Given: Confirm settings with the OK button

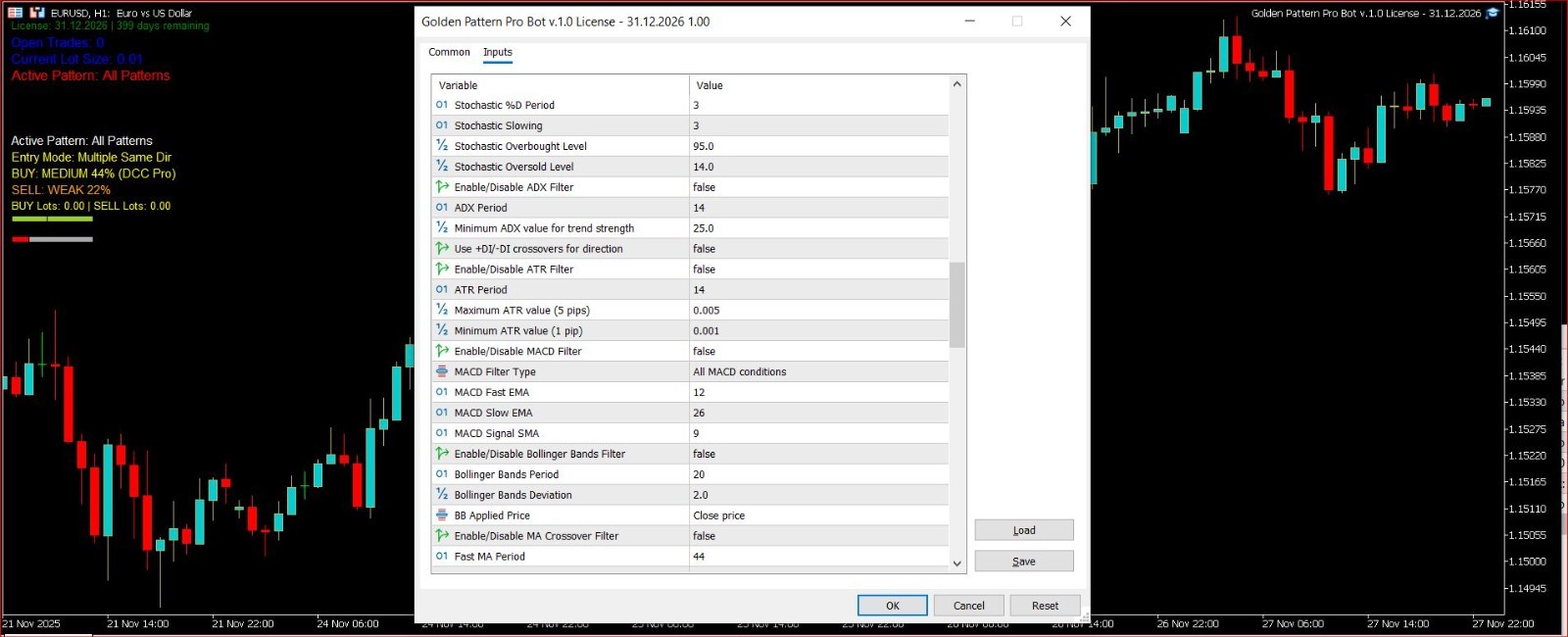Looking at the screenshot, I should pyautogui.click(x=893, y=606).
